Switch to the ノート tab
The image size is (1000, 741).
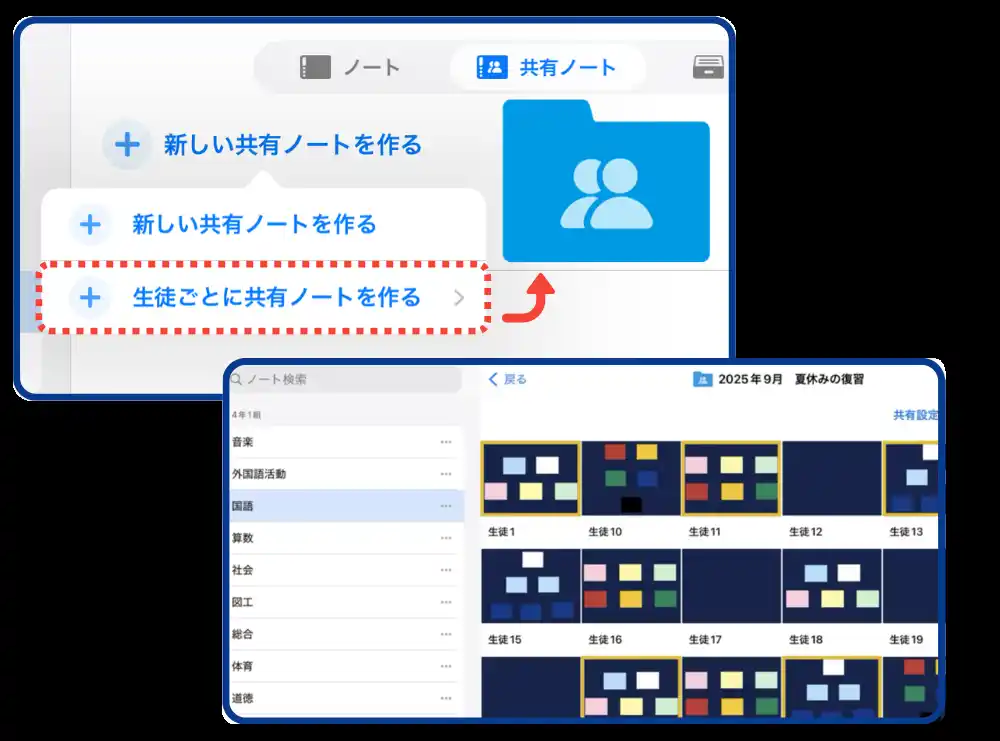pos(350,68)
